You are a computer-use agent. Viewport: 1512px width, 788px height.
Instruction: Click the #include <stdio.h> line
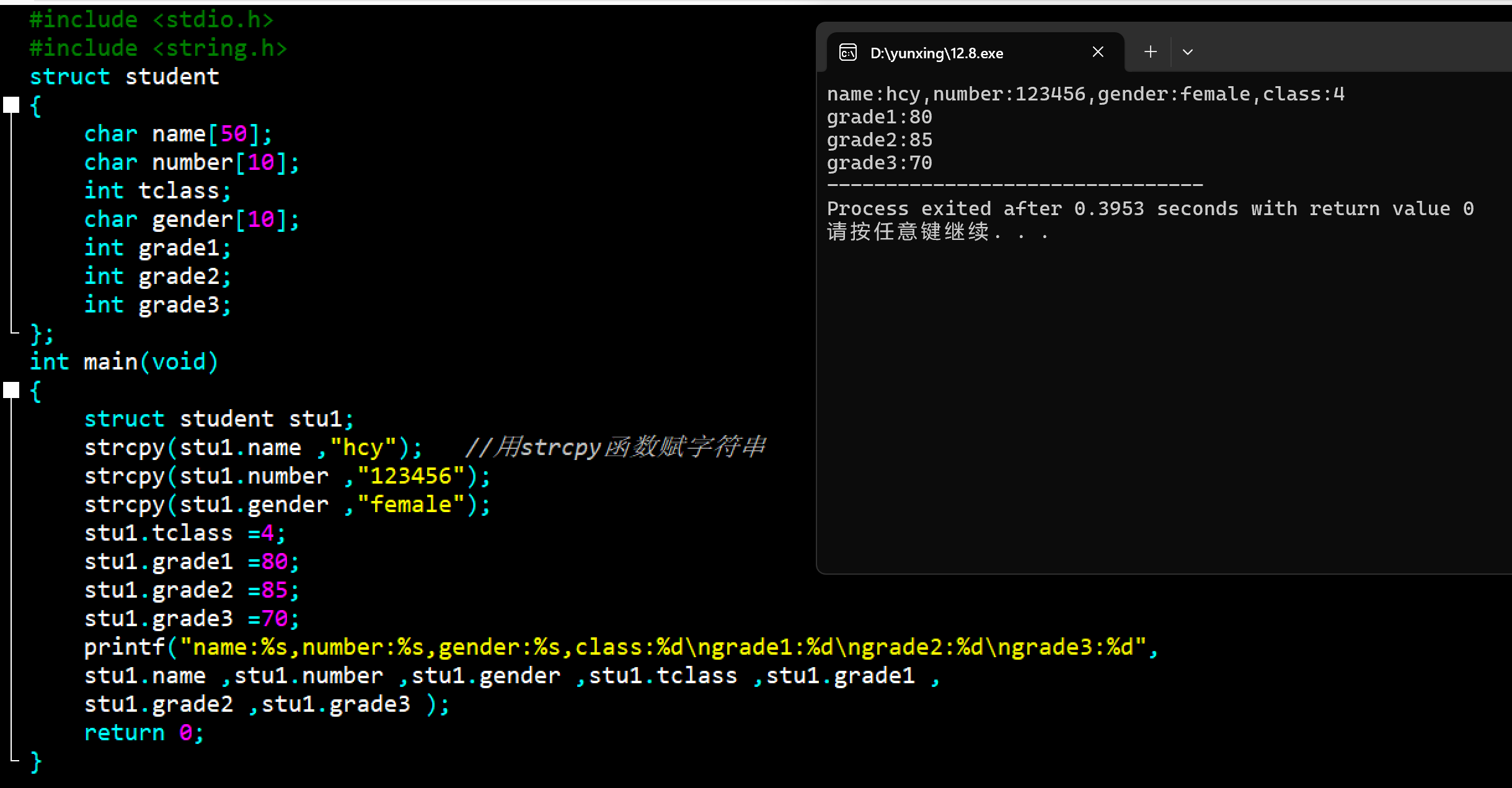(151, 20)
